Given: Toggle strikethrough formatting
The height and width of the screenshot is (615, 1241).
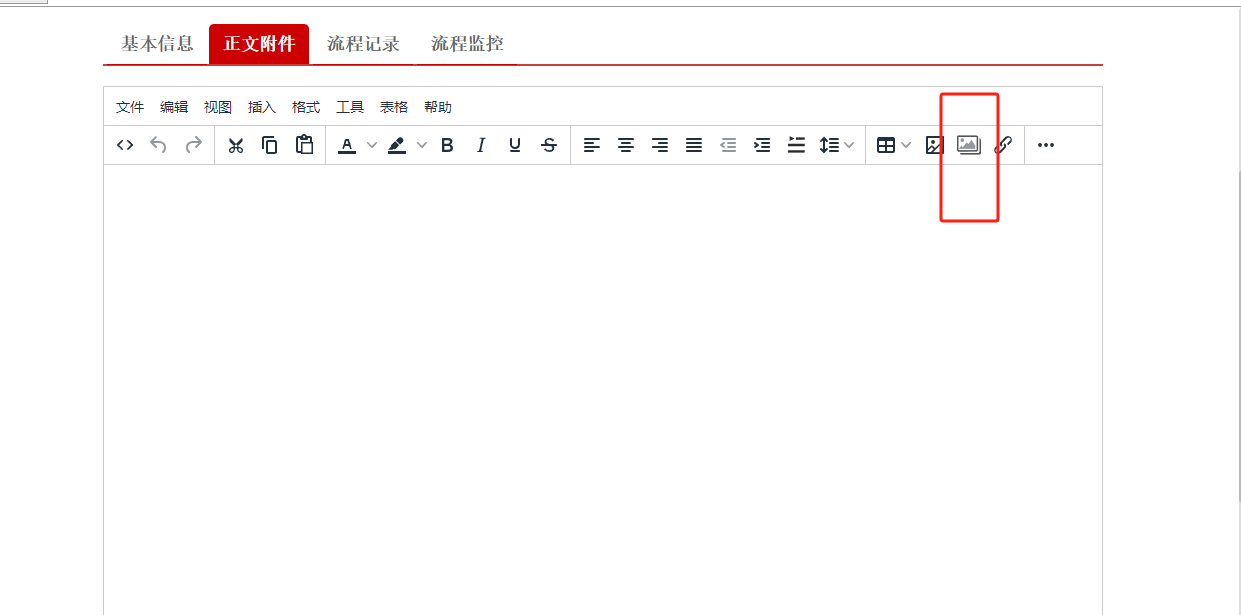Looking at the screenshot, I should (x=549, y=145).
